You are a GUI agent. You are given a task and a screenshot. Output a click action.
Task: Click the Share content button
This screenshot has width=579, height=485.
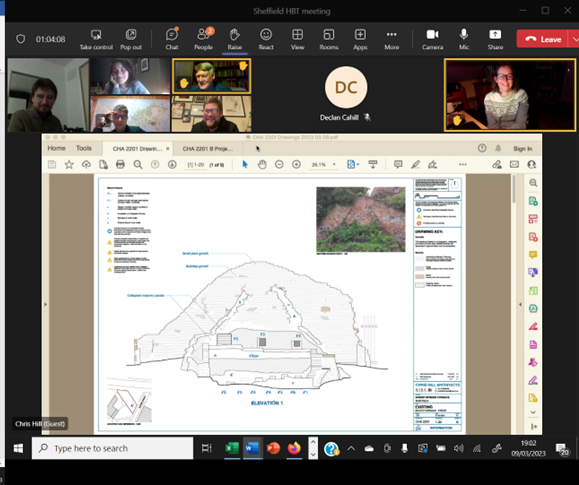click(495, 39)
